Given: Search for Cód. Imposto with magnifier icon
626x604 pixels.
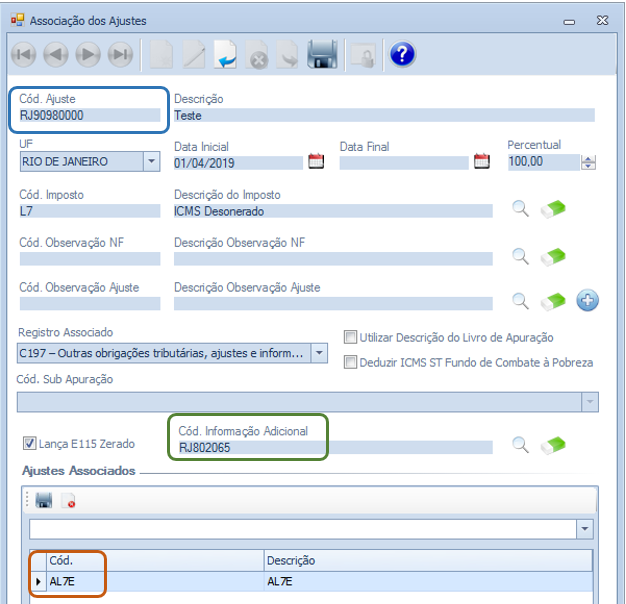Looking at the screenshot, I should pos(520,208).
